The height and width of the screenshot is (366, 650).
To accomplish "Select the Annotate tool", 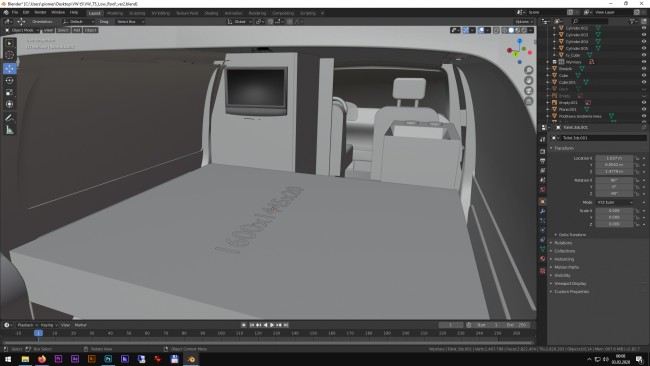I will 10,118.
